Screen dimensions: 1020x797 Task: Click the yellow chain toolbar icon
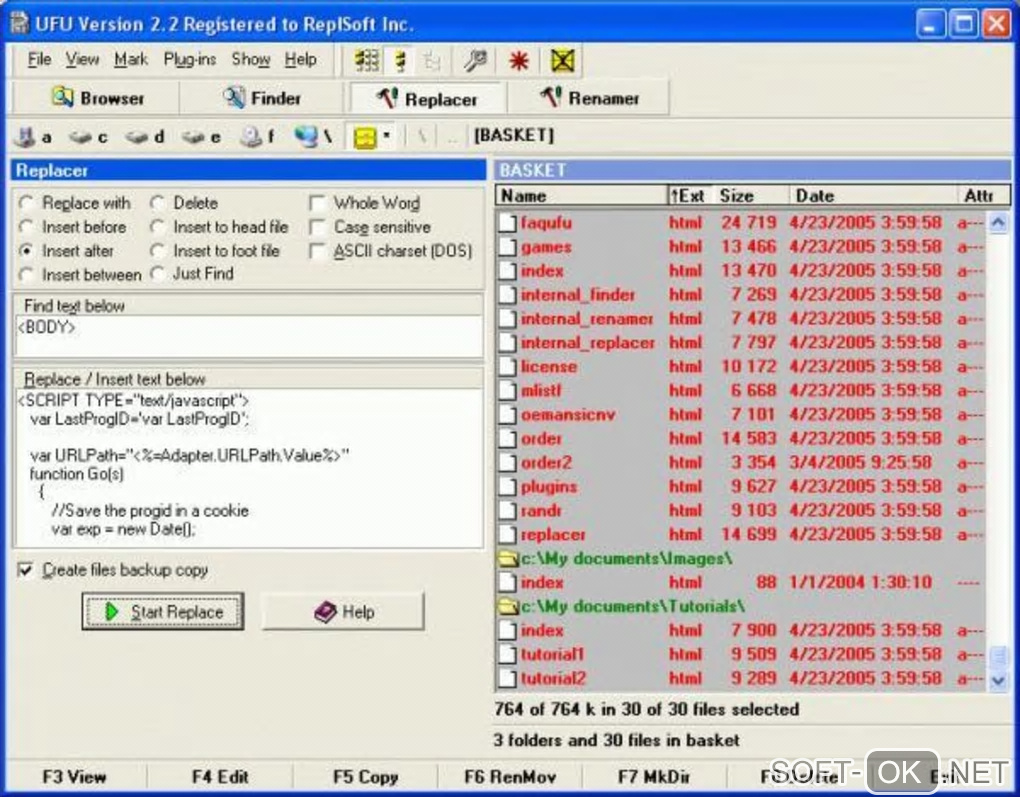tap(401, 61)
